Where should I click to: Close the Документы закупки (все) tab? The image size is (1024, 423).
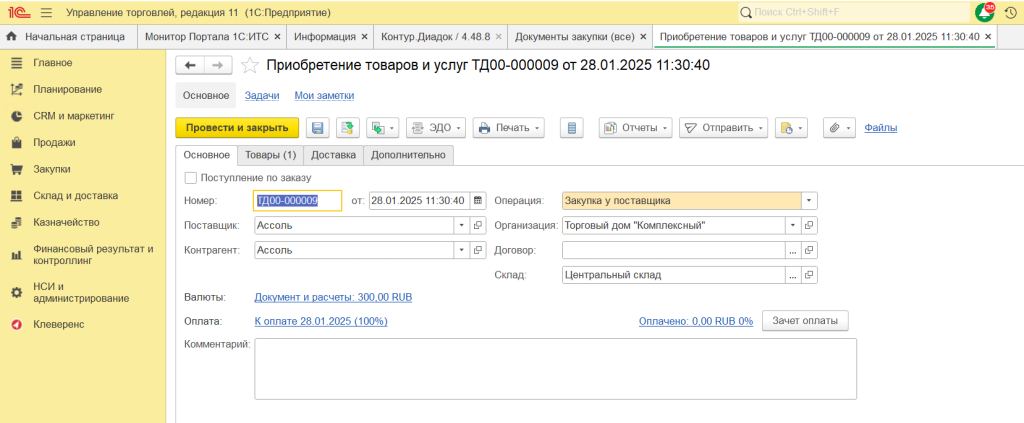coord(643,37)
